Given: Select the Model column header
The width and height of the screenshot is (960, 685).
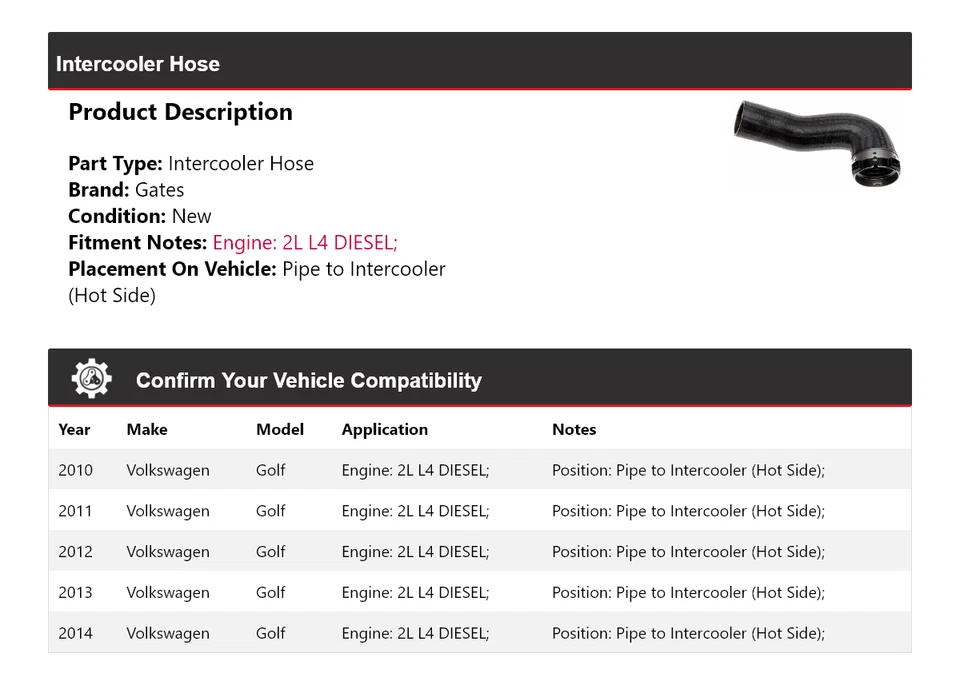Looking at the screenshot, I should point(279,429).
